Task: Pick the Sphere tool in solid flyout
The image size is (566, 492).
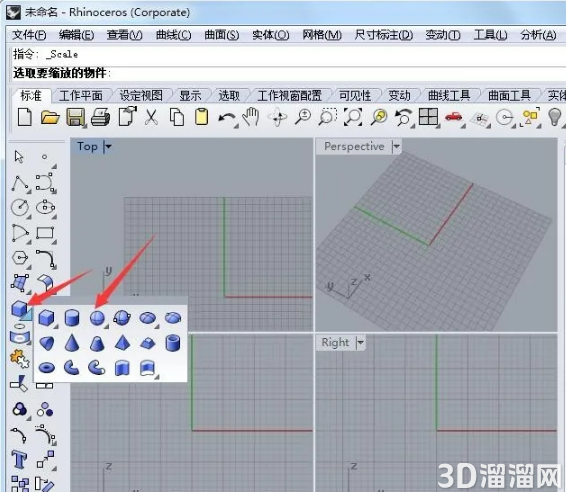Action: point(97,318)
